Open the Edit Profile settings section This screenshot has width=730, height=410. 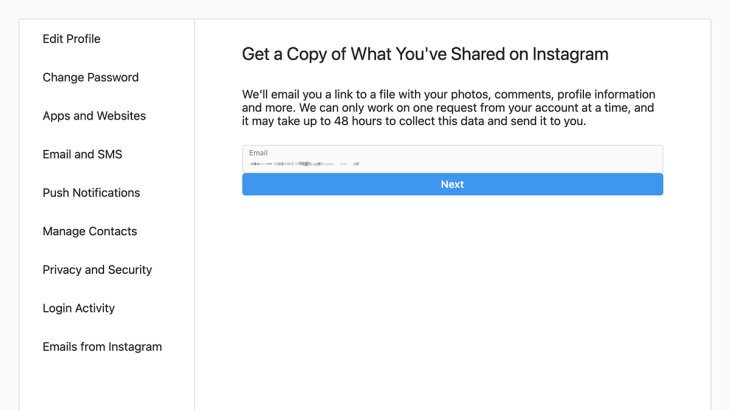(71, 39)
